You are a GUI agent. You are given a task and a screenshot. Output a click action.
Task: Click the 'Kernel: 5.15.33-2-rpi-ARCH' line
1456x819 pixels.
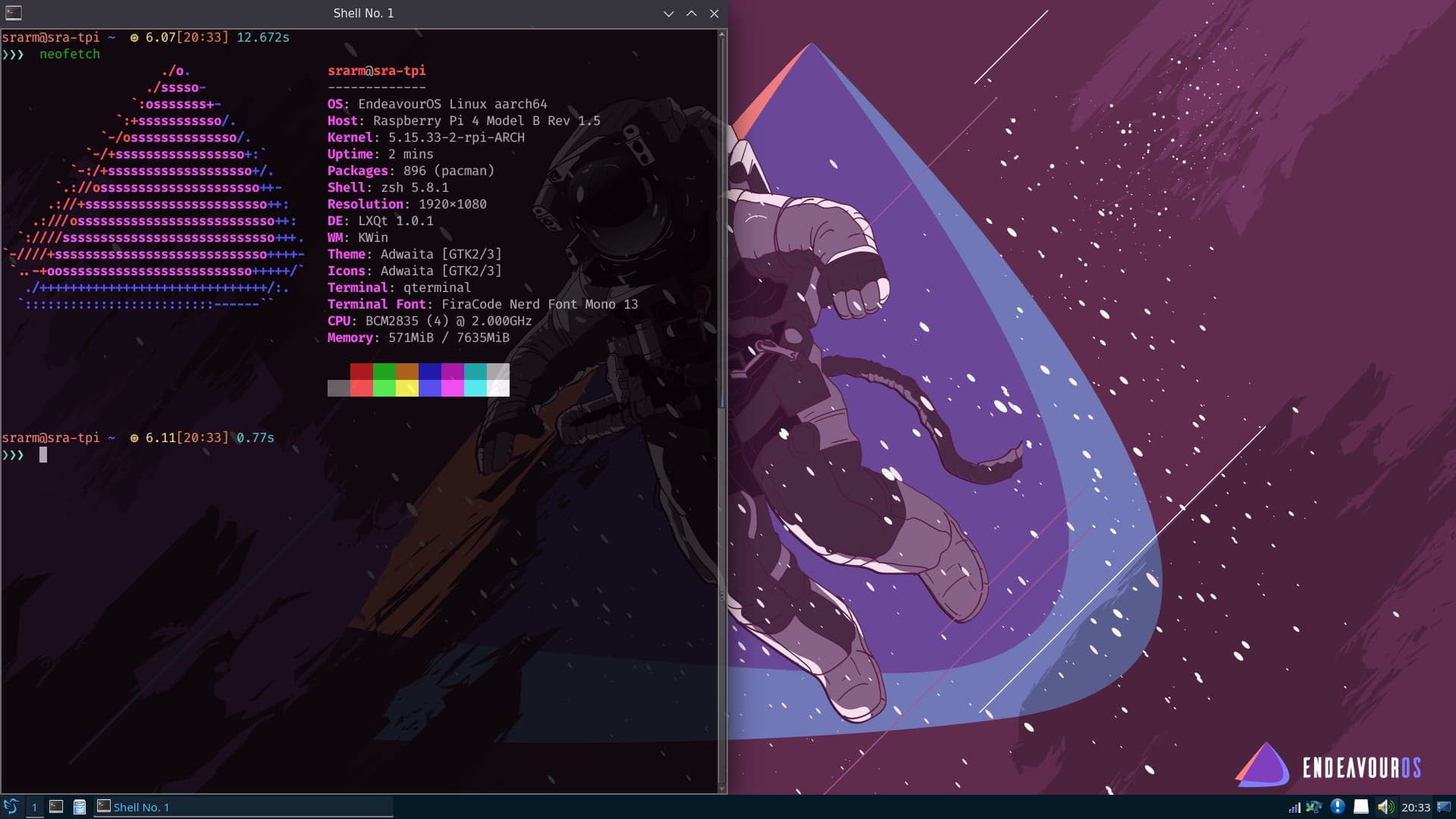(426, 137)
